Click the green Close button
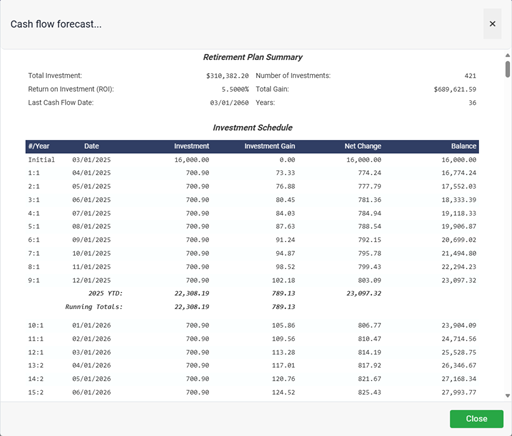The height and width of the screenshot is (436, 512). click(x=476, y=419)
